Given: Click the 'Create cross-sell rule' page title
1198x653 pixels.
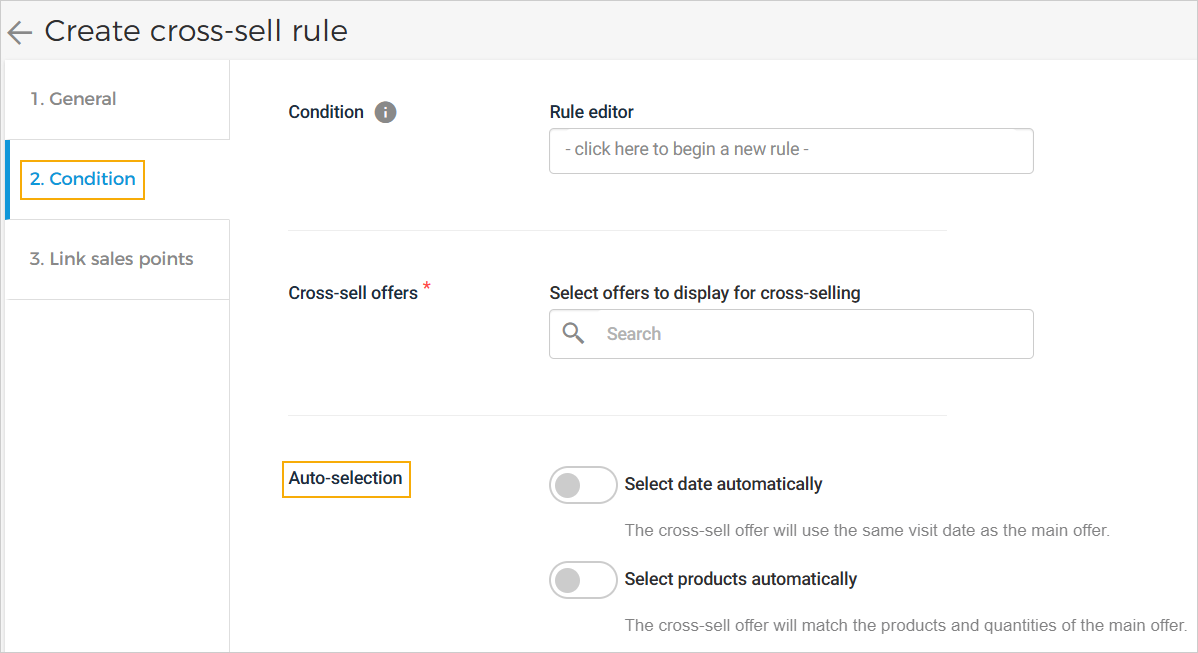Looking at the screenshot, I should [196, 31].
